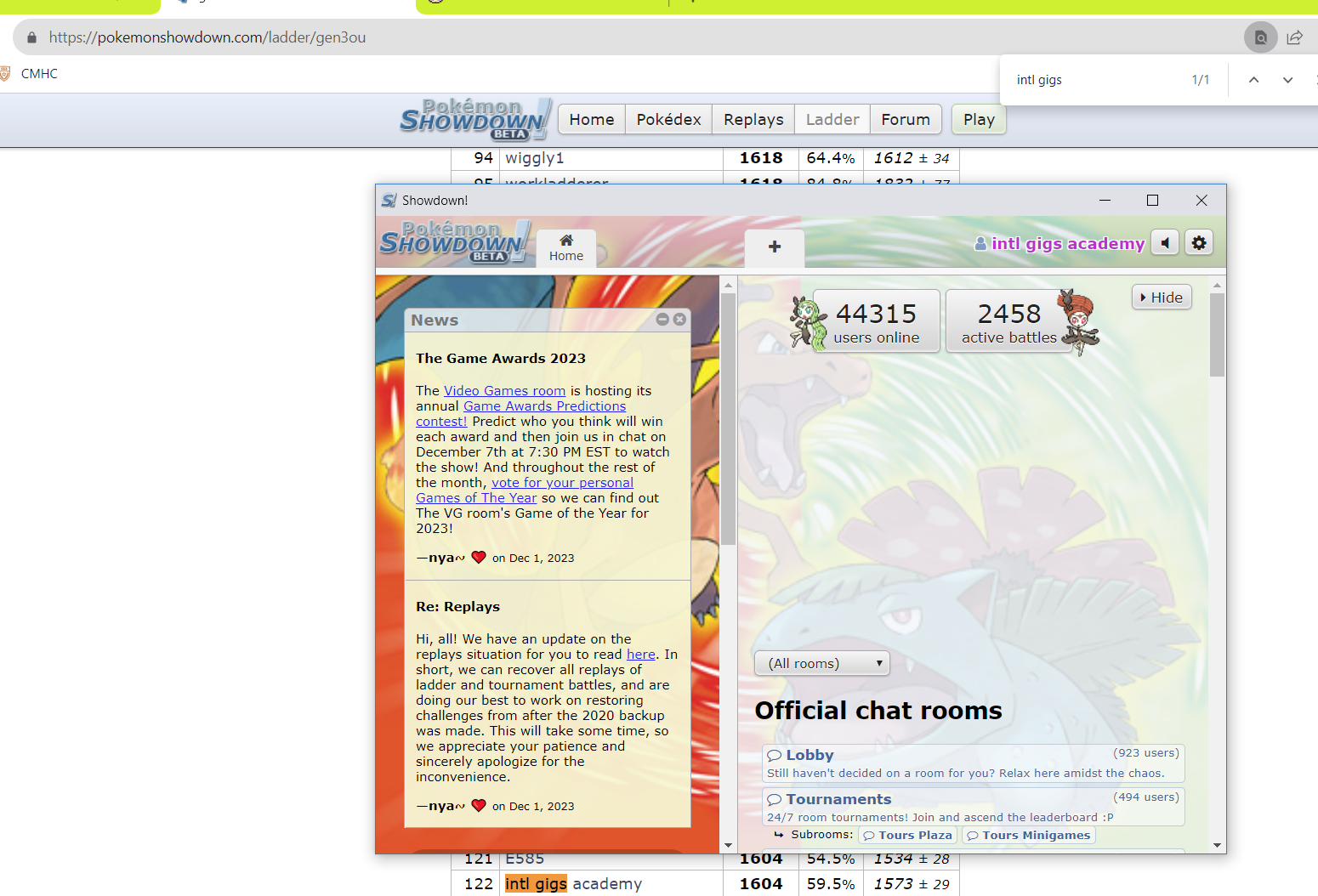Open the Ladder menu item
1318x896 pixels.
click(832, 120)
